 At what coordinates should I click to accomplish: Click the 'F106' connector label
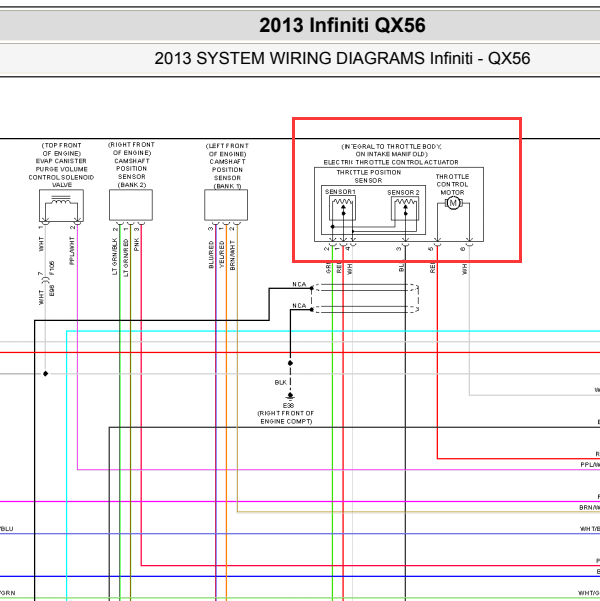pos(52,268)
